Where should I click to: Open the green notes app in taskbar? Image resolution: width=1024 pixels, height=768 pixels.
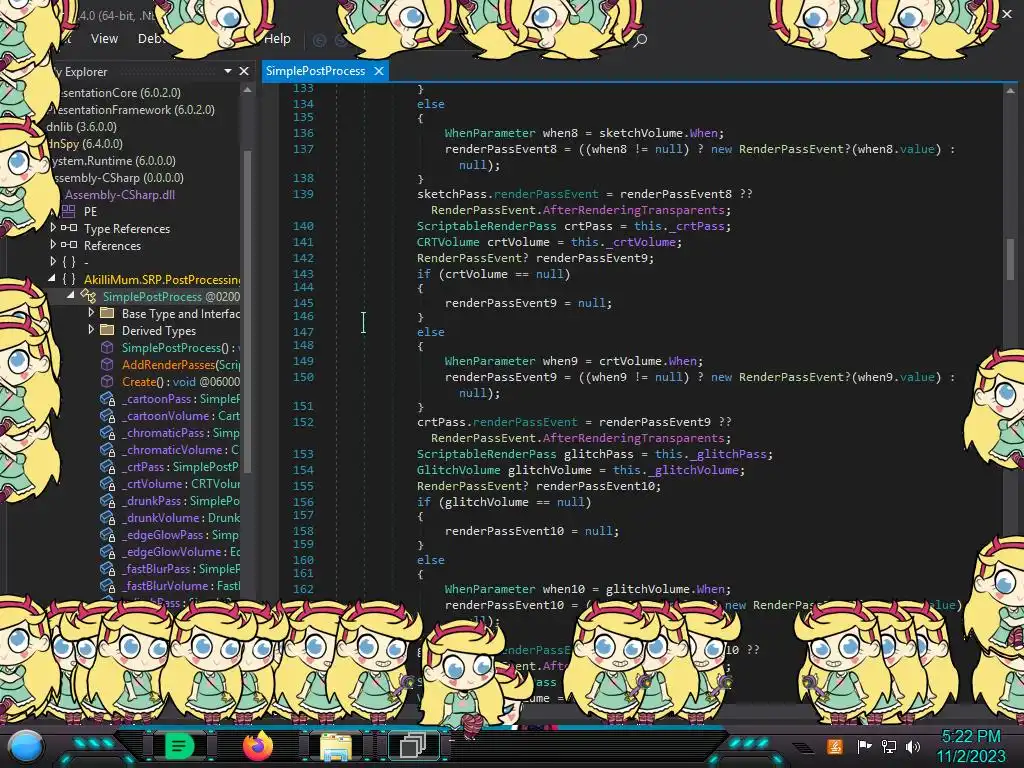pos(180,745)
